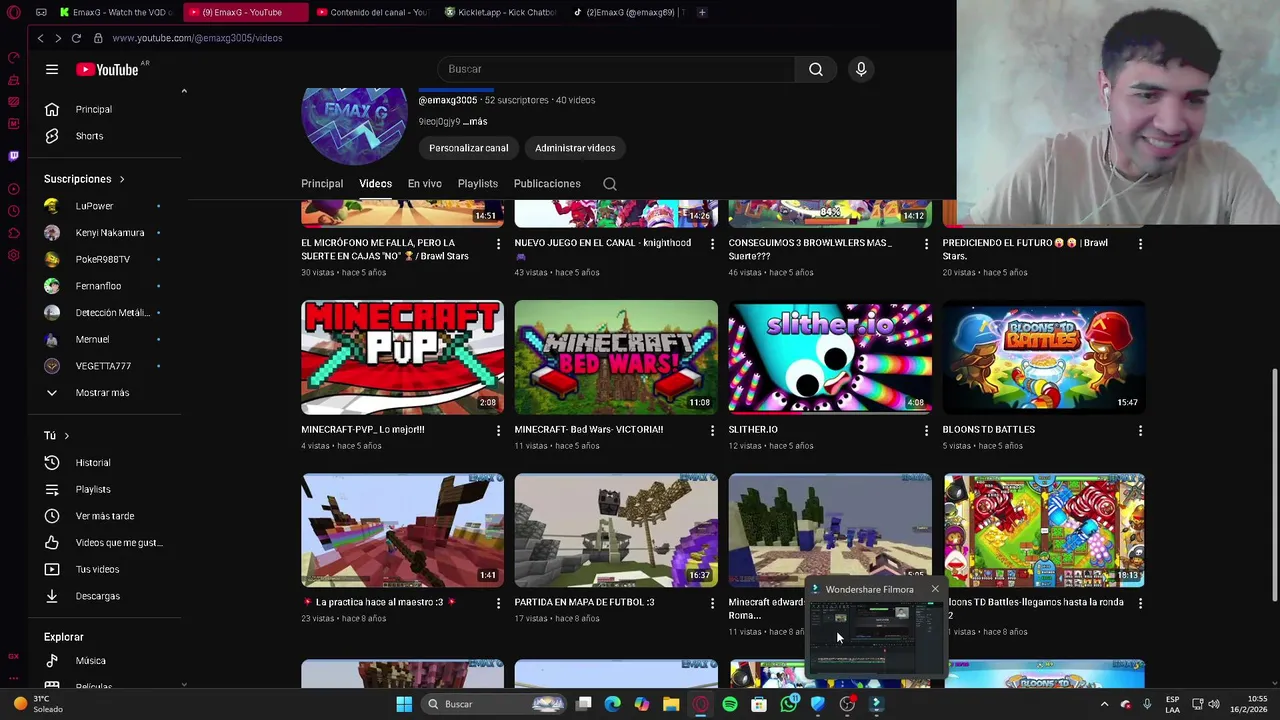Open WhatsApp from the taskbar
1280x720 pixels.
coord(789,704)
